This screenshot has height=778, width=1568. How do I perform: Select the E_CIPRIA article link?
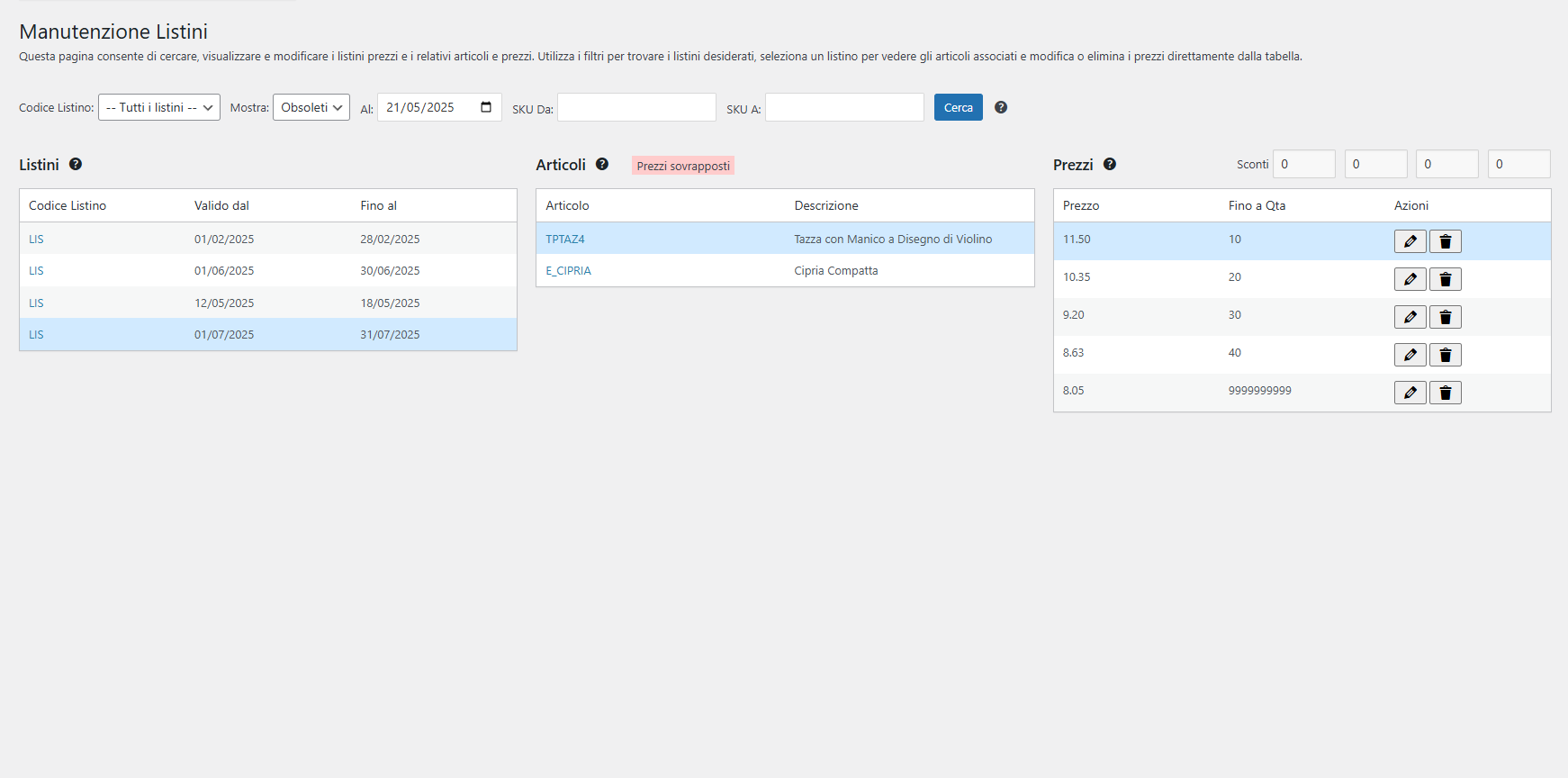coord(568,271)
